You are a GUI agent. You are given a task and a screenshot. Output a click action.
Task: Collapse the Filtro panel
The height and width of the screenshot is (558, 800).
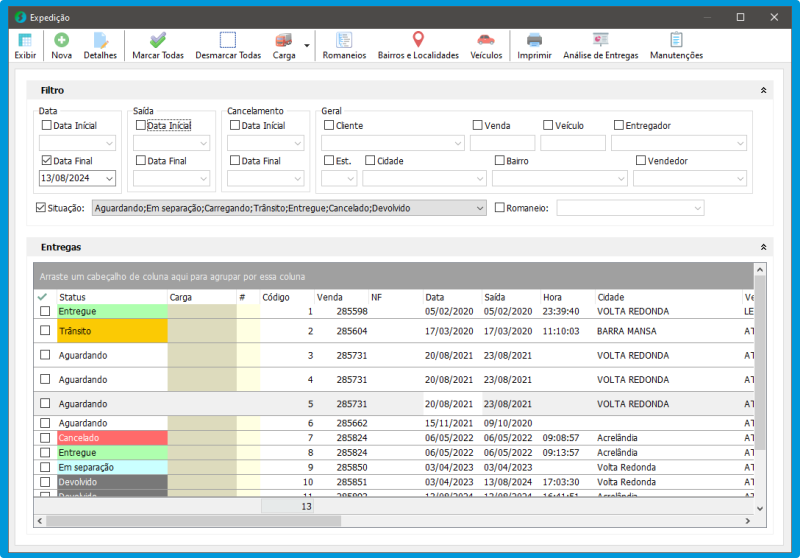click(763, 90)
